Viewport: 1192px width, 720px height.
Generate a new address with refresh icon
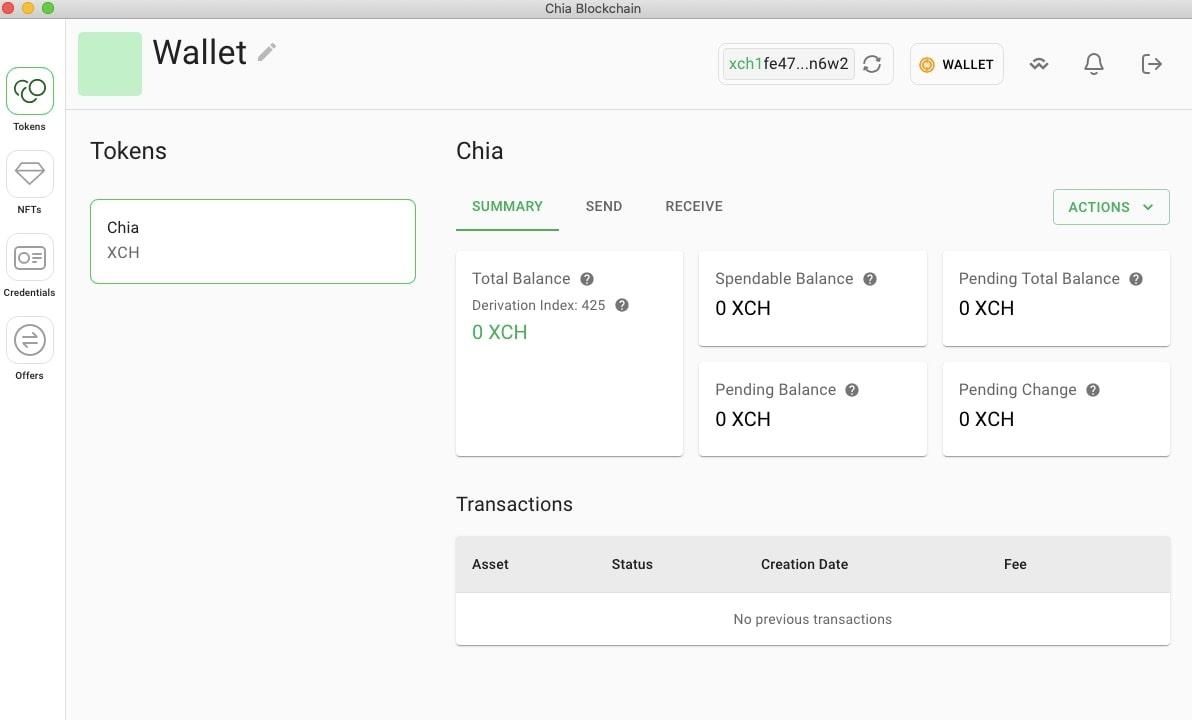tap(872, 64)
